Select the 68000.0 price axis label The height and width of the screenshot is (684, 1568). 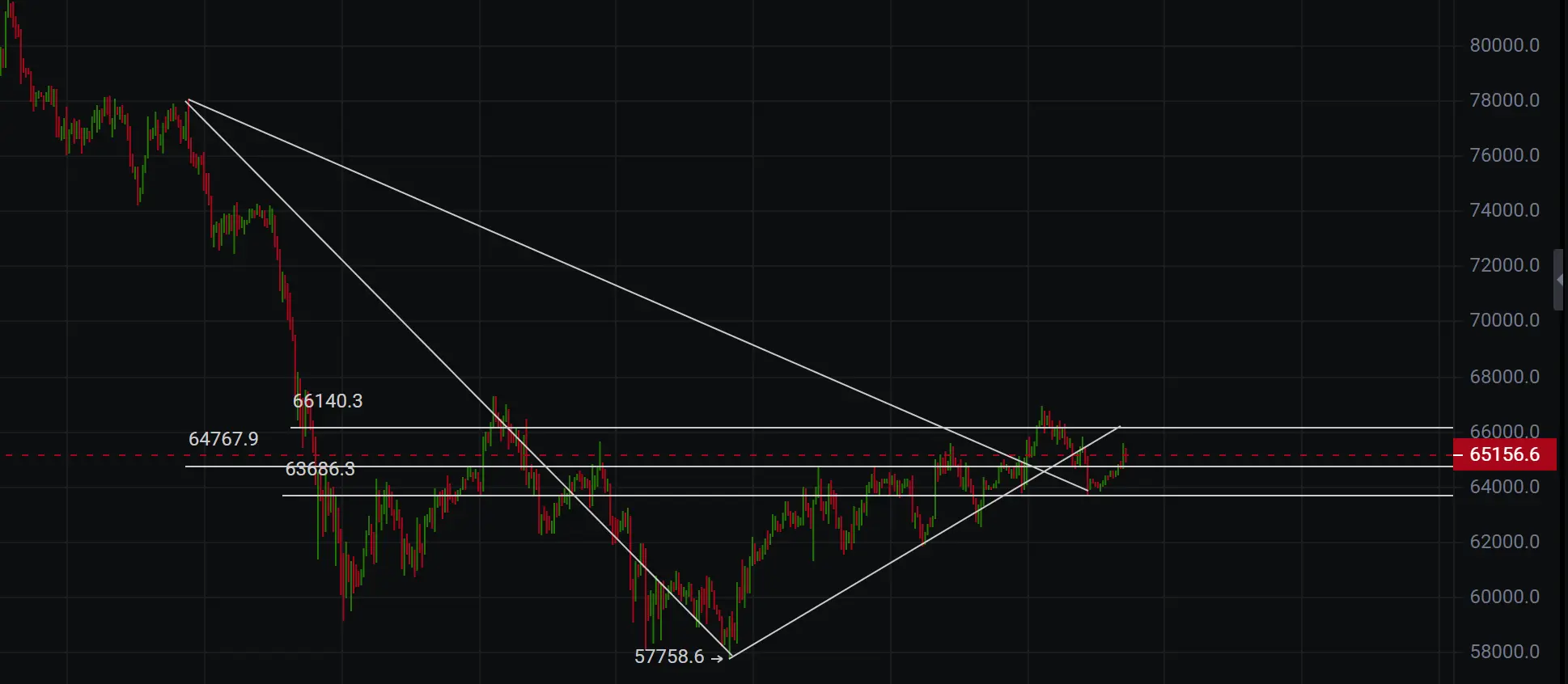(1504, 377)
